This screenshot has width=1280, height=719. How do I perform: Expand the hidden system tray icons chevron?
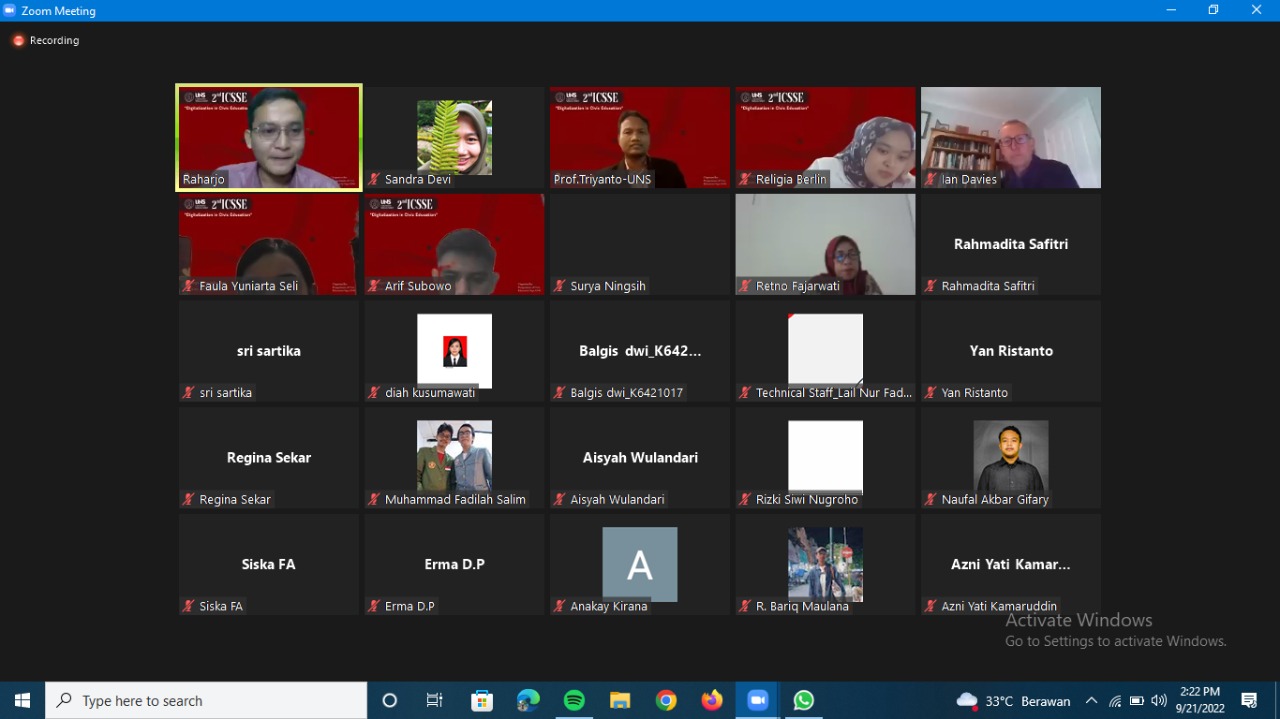(x=1091, y=701)
